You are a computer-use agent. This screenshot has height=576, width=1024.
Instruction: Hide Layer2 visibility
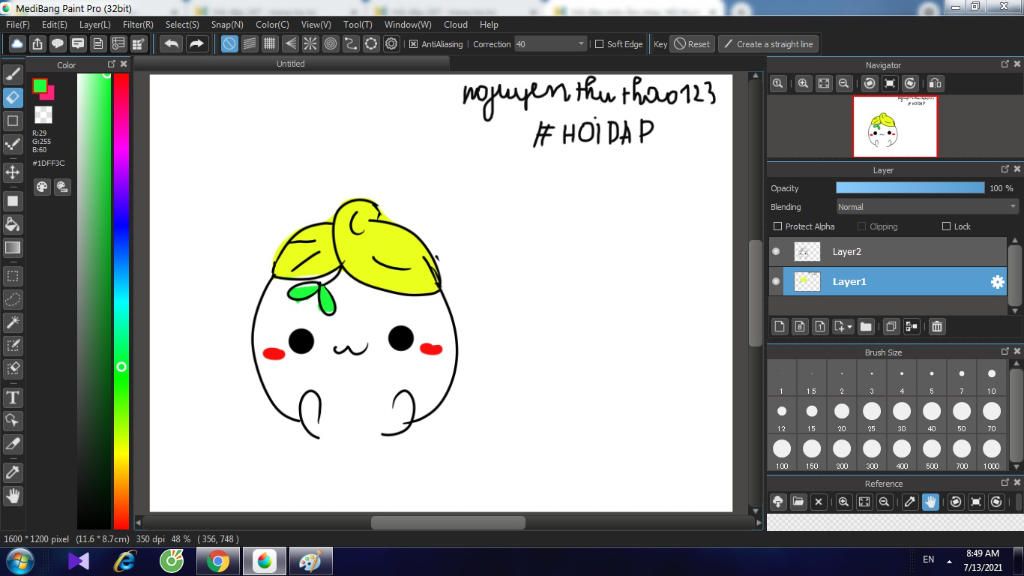[776, 251]
